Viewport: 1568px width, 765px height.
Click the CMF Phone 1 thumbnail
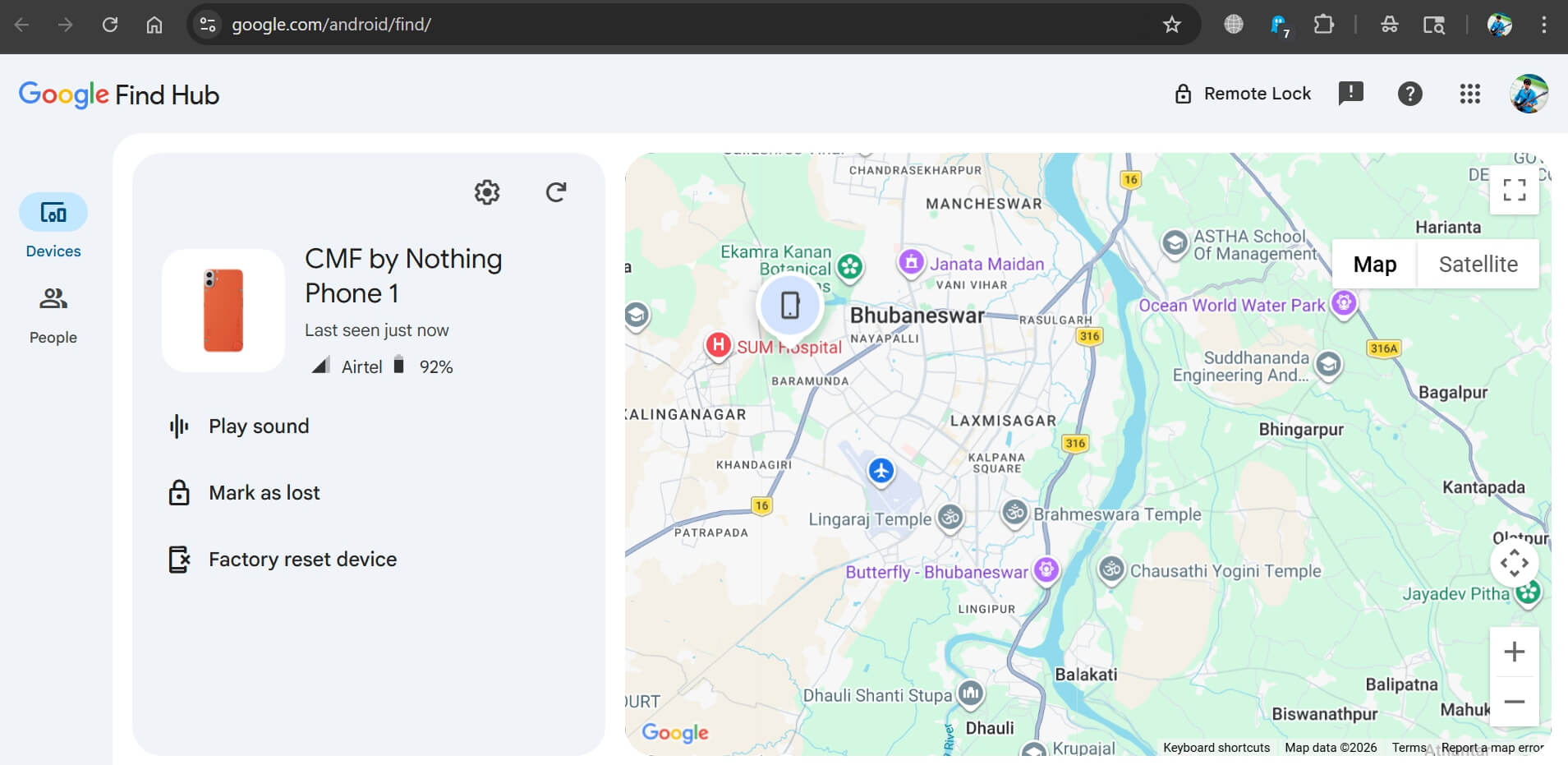223,311
